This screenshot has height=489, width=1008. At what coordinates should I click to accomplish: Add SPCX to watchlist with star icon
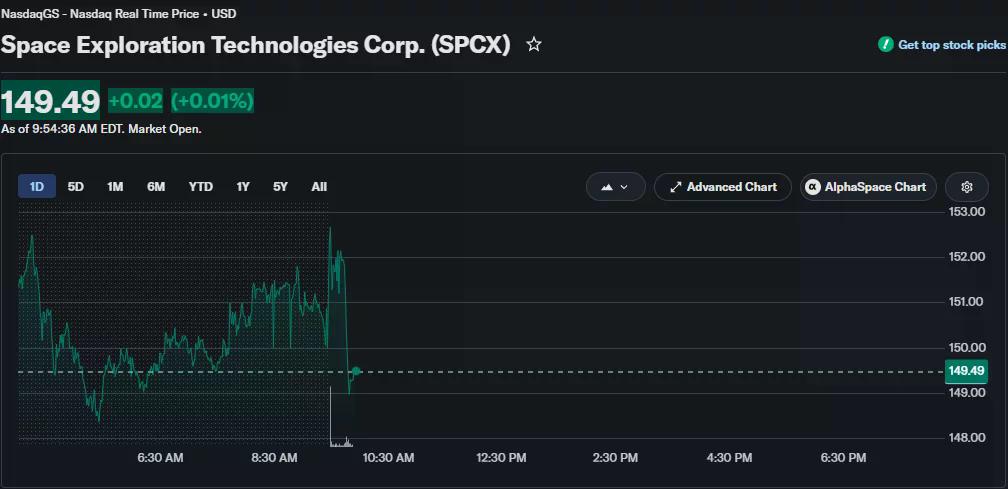pyautogui.click(x=534, y=44)
